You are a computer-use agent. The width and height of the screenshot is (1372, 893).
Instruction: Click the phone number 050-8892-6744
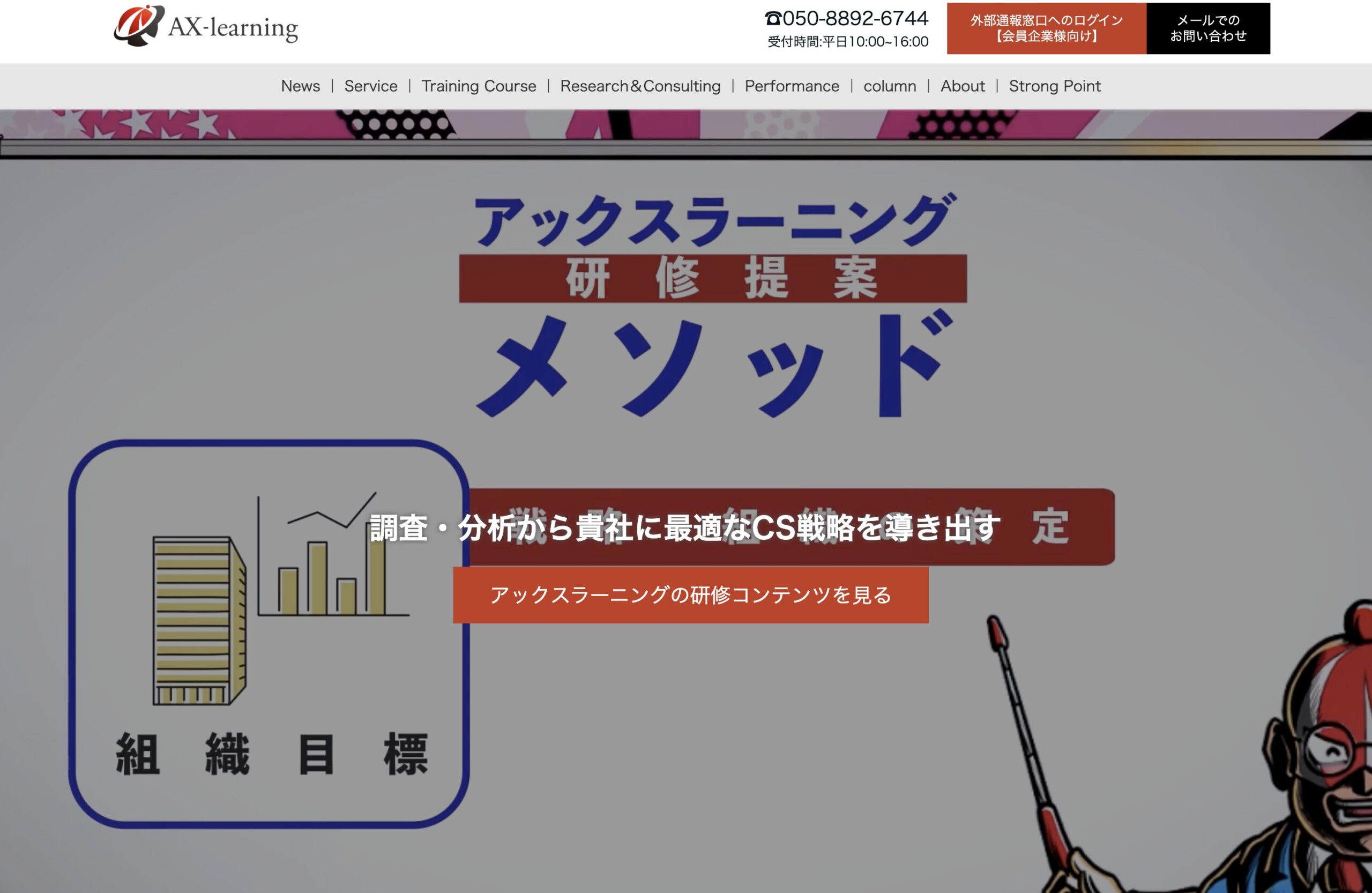(x=855, y=18)
